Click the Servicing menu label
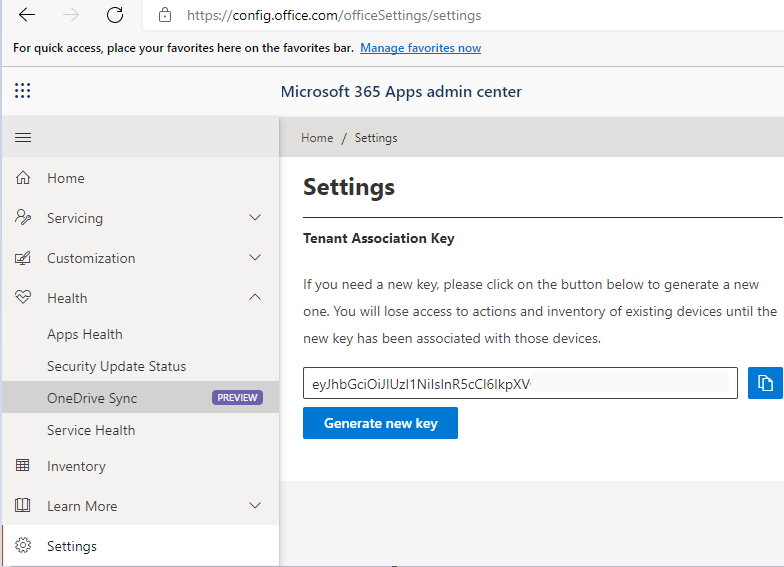This screenshot has width=784, height=567. coord(75,218)
